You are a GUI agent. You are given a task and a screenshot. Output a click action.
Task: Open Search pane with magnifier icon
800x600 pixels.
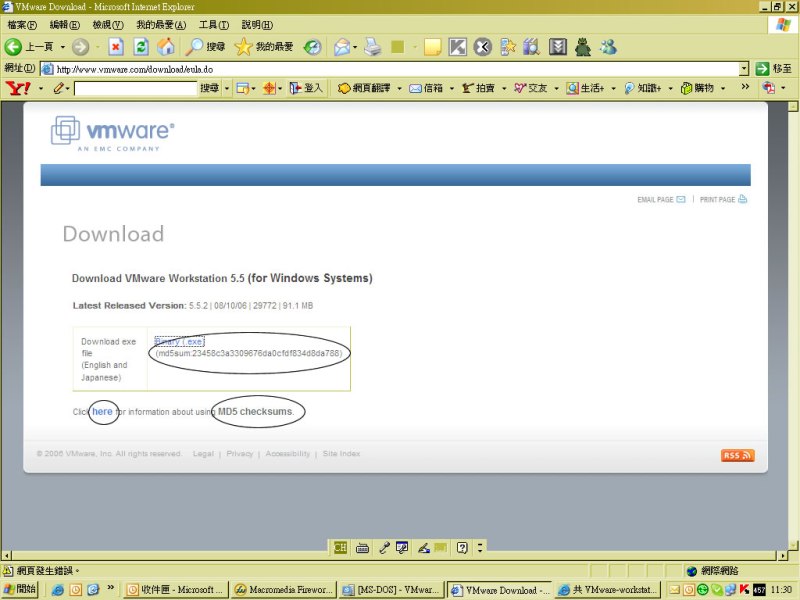[205, 47]
